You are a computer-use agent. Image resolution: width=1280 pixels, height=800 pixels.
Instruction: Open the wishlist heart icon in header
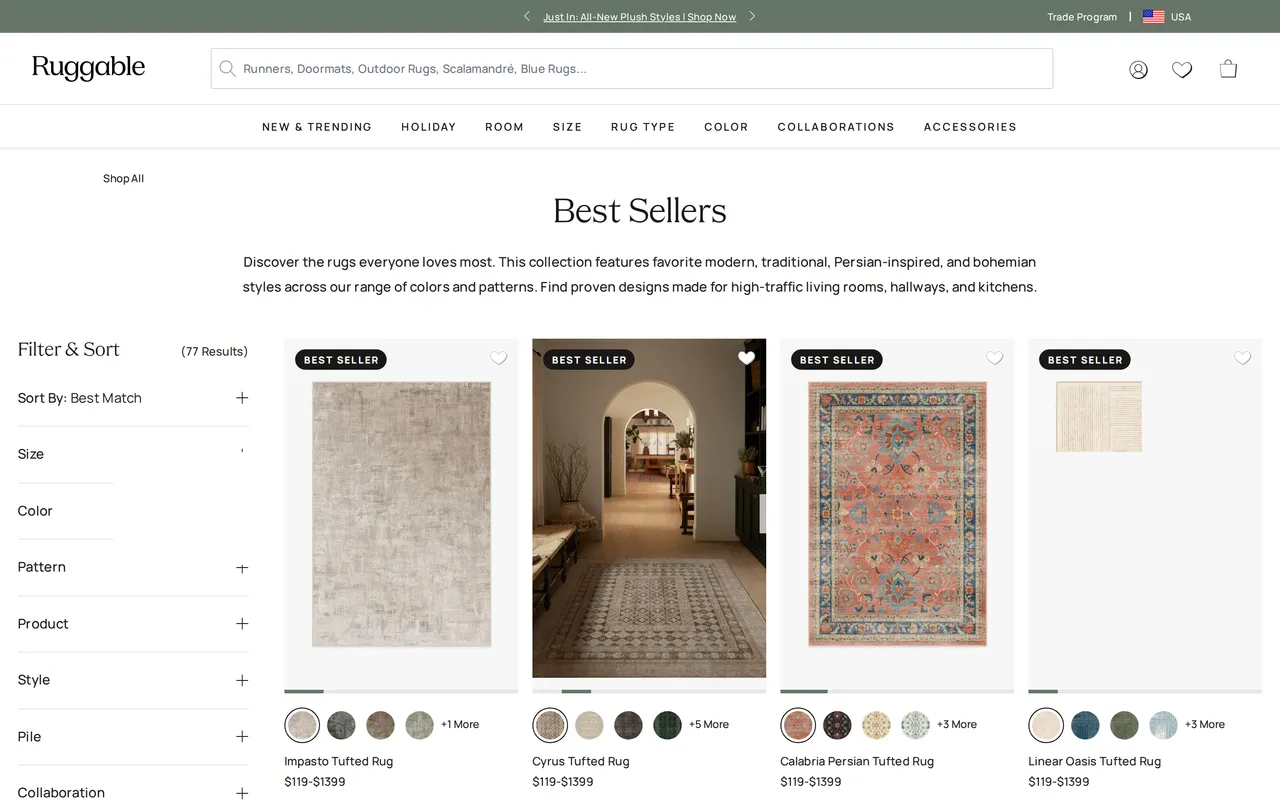coord(1182,69)
